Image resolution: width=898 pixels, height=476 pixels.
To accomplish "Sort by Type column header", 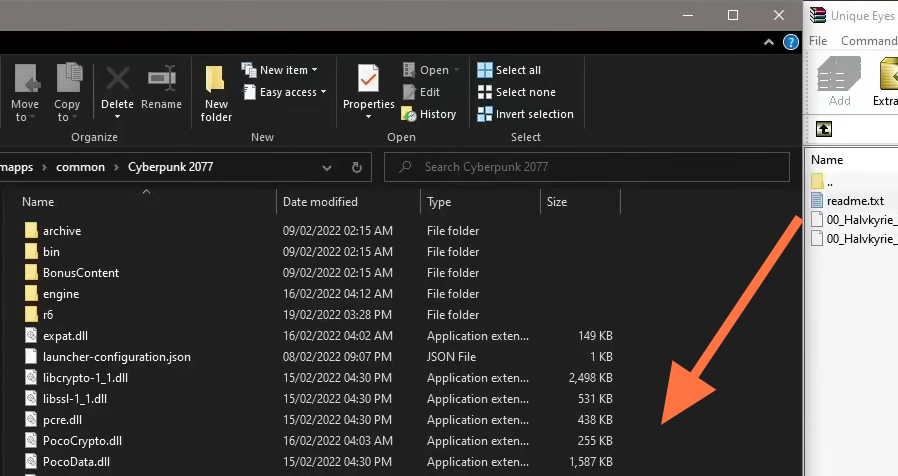I will click(x=439, y=202).
